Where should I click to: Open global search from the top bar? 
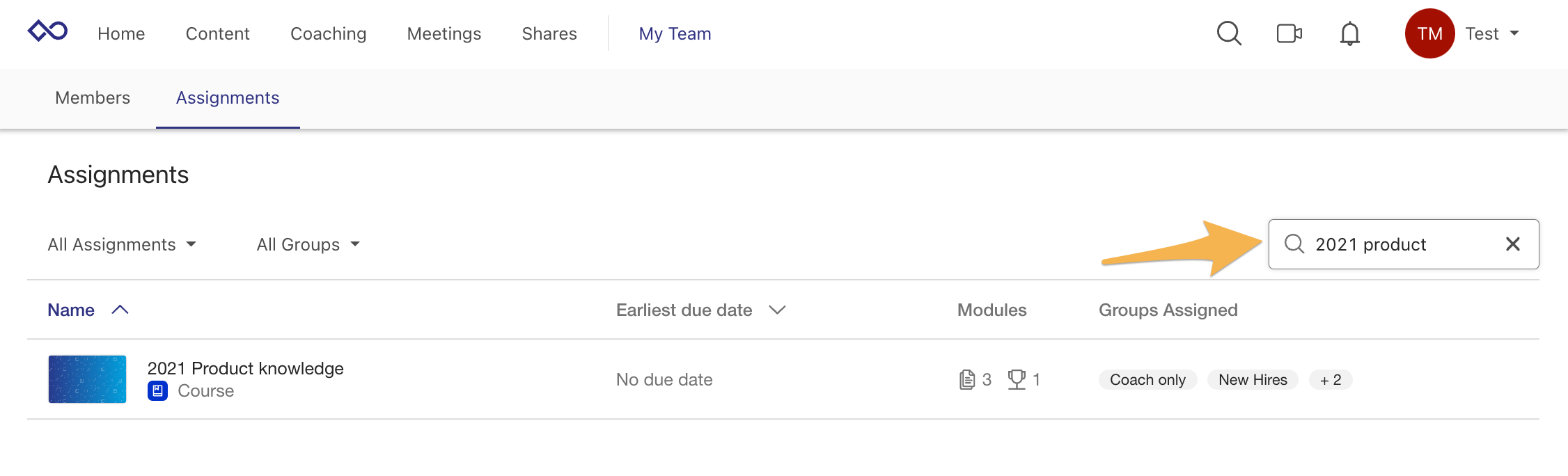point(1229,33)
